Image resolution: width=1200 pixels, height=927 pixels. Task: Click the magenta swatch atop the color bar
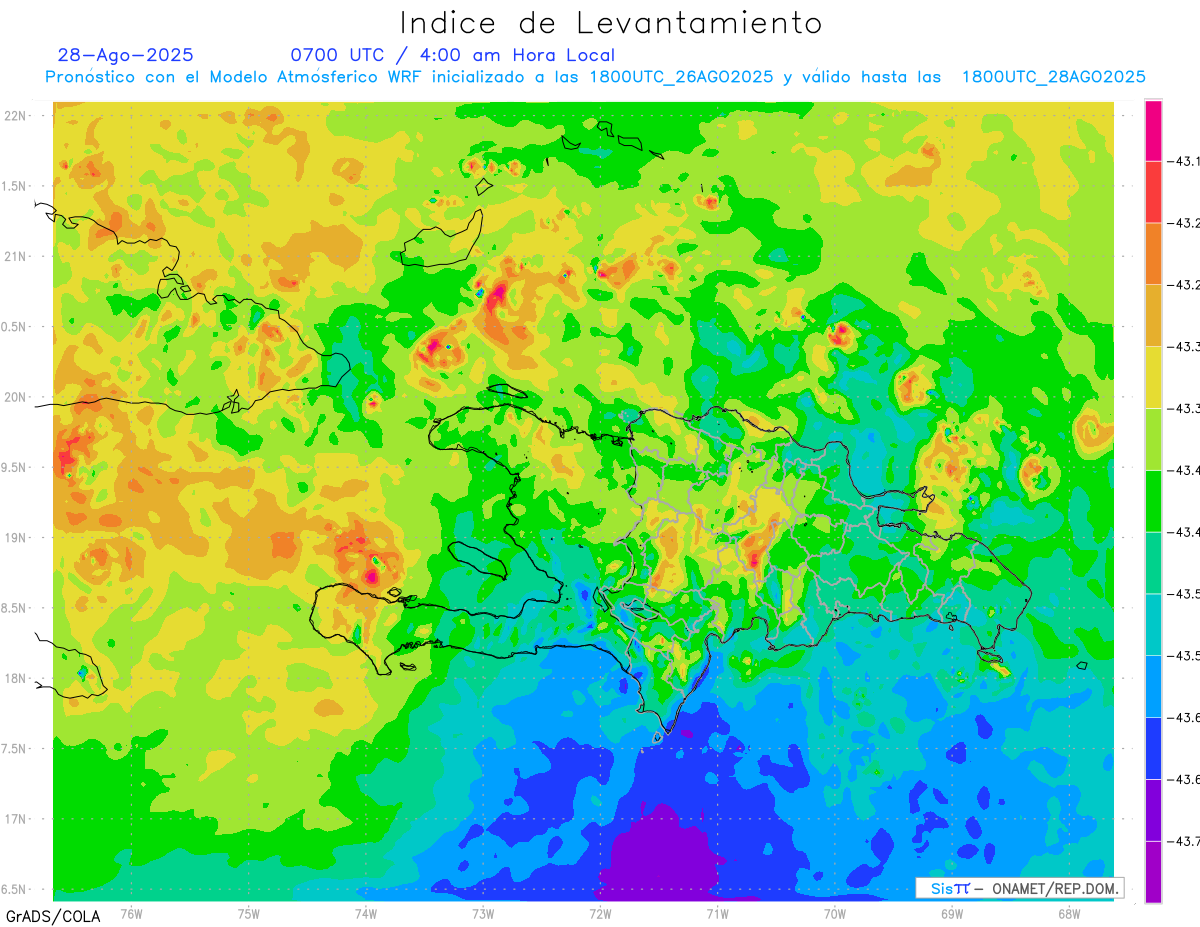click(x=1153, y=130)
